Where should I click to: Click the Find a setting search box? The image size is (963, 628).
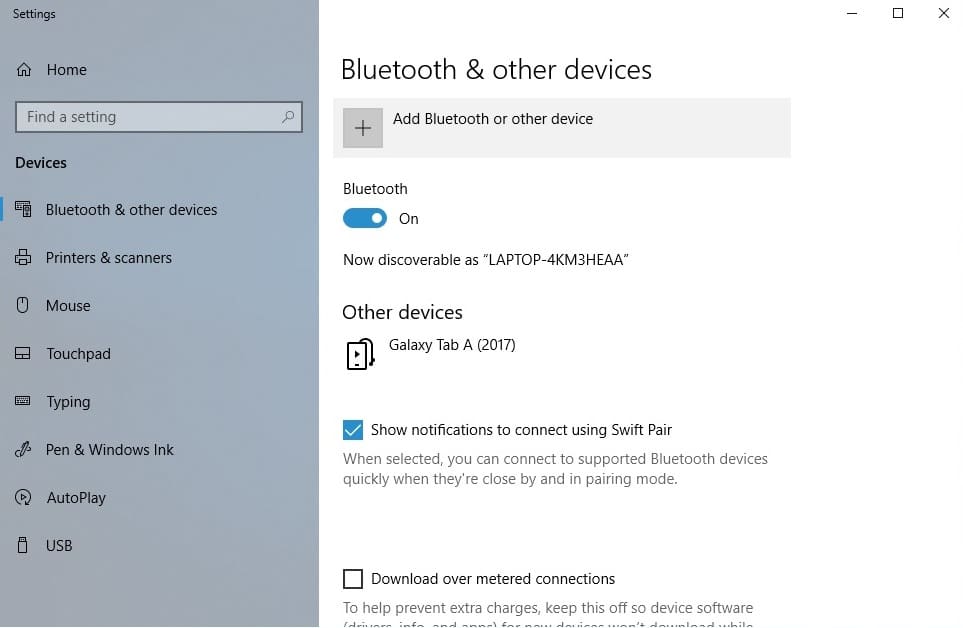[x=150, y=117]
